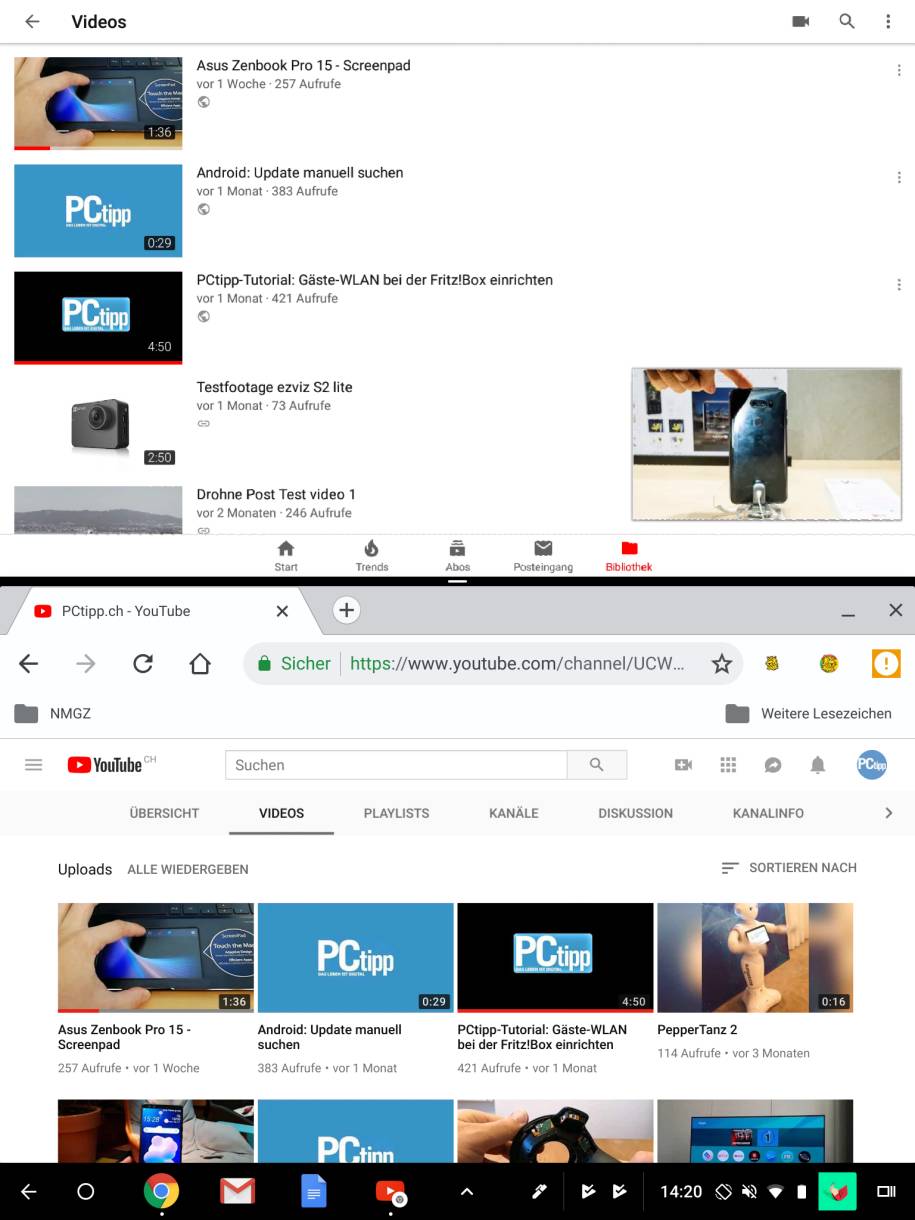This screenshot has height=1220, width=915.
Task: Click the upload video camera icon on webpage
Action: (683, 765)
